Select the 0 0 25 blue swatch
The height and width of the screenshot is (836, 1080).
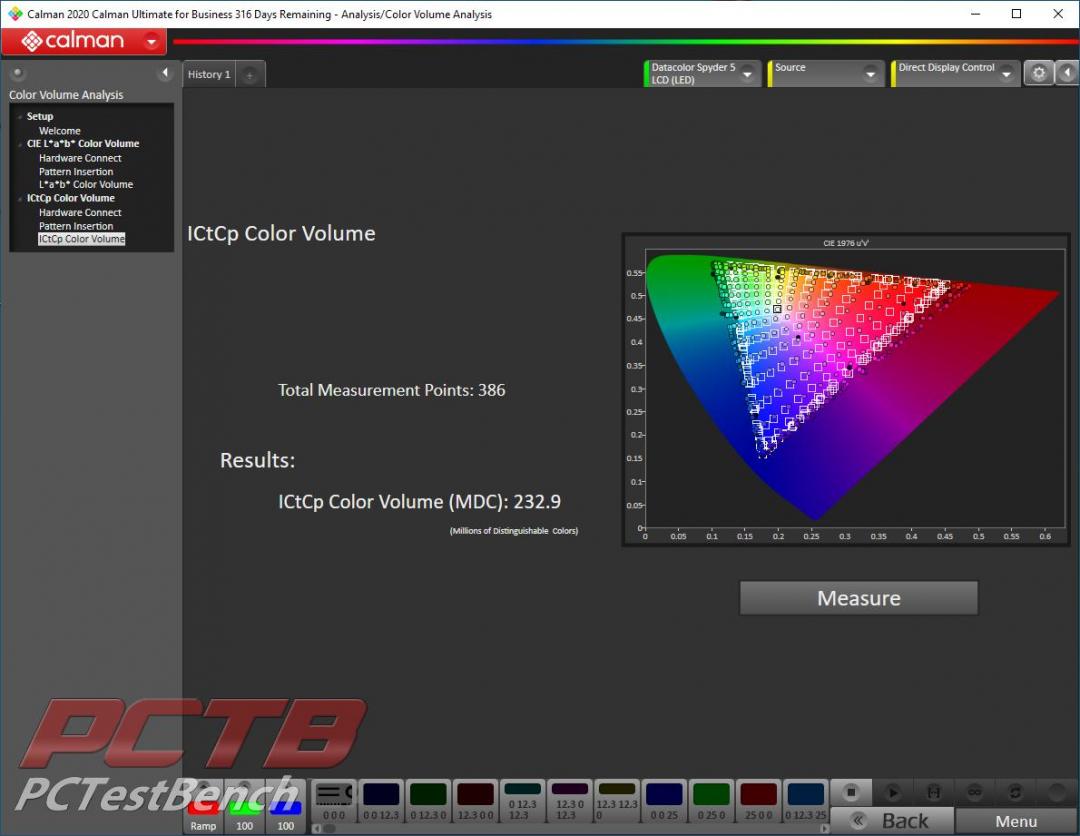pyautogui.click(x=664, y=801)
